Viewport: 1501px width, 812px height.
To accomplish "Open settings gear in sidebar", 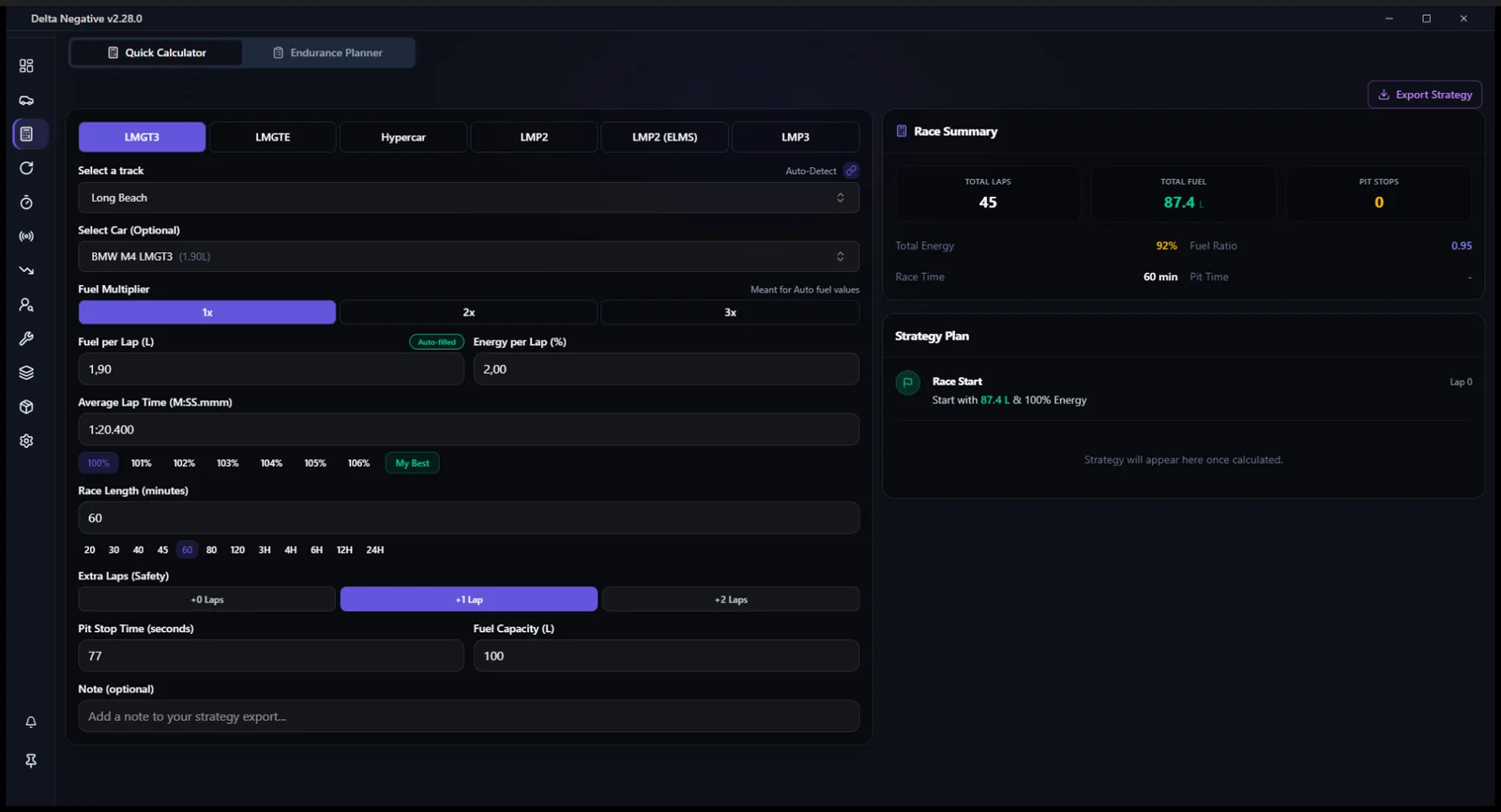I will tap(26, 441).
